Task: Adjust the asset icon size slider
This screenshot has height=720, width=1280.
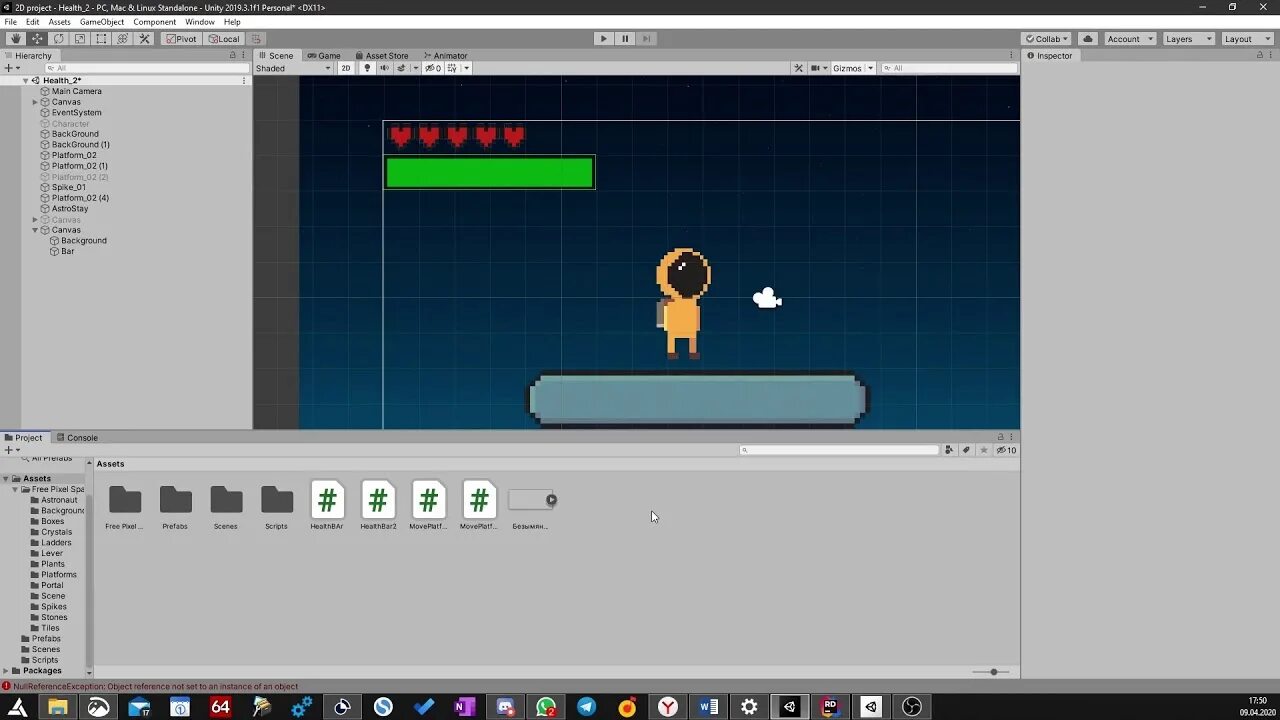Action: pyautogui.click(x=992, y=672)
